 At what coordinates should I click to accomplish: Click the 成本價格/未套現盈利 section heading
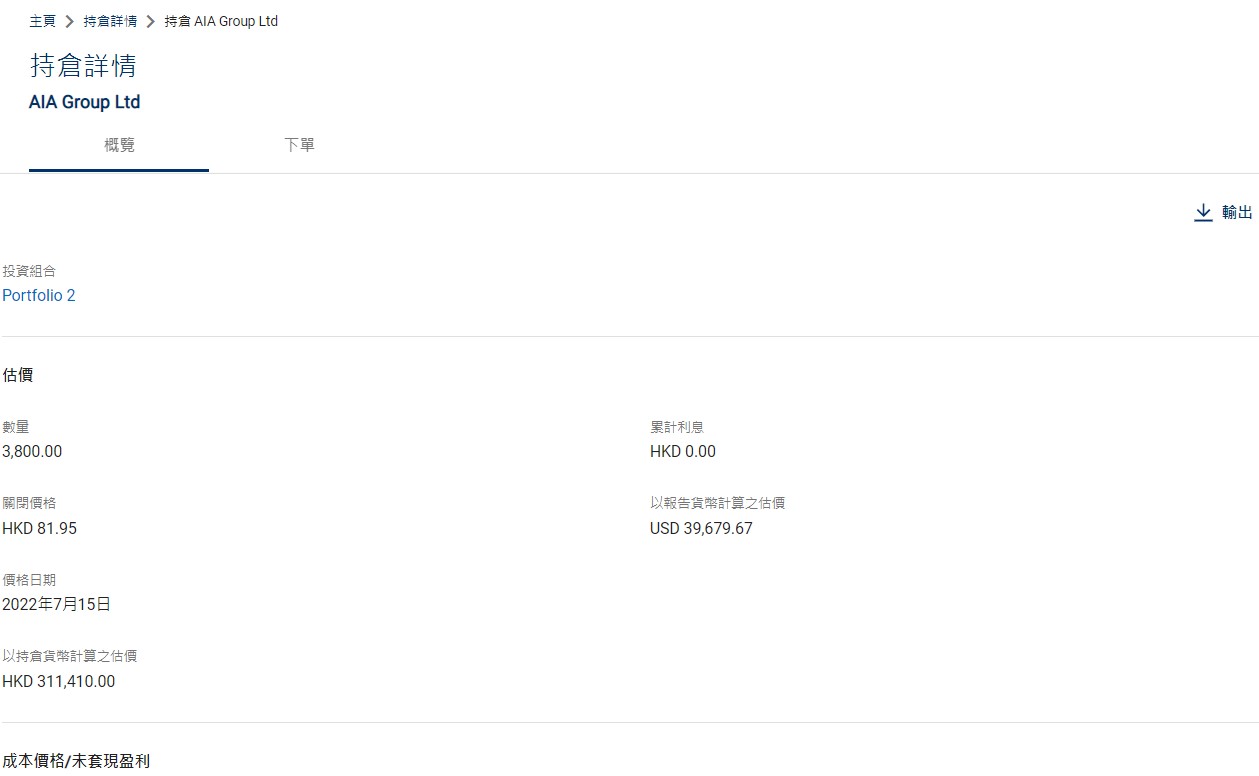coord(76,761)
